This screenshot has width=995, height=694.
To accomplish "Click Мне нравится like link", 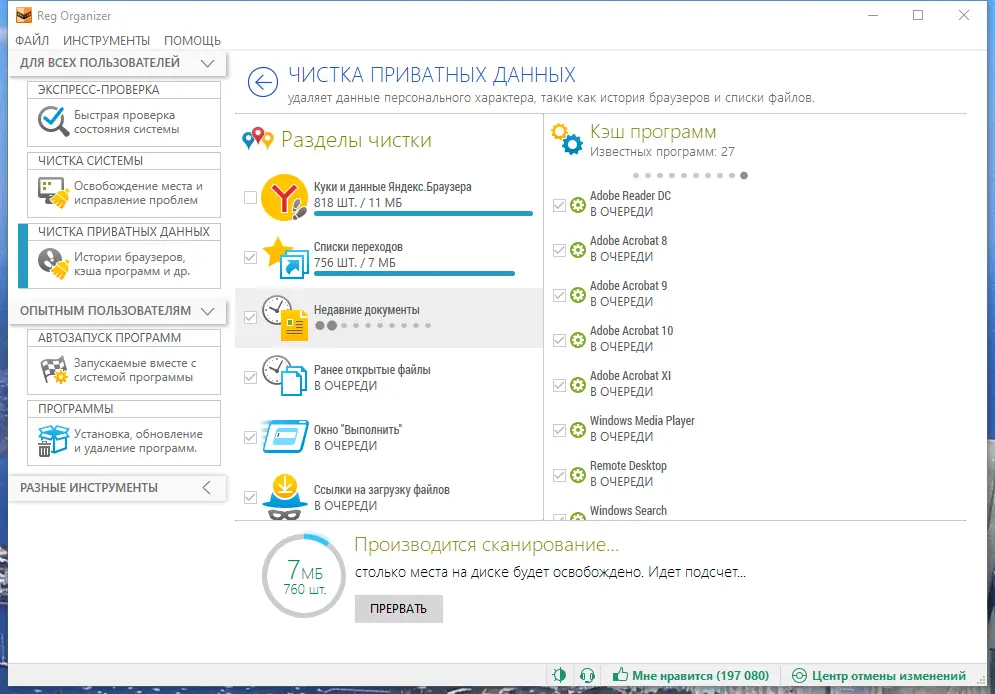I will point(690,676).
